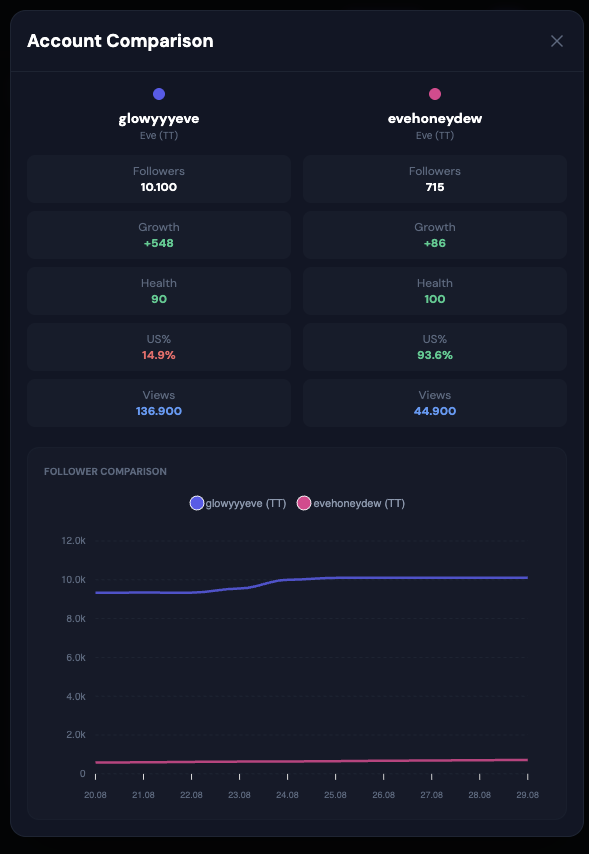Toggle glowyyyeve (TT) legend series
The image size is (589, 854).
pos(238,503)
